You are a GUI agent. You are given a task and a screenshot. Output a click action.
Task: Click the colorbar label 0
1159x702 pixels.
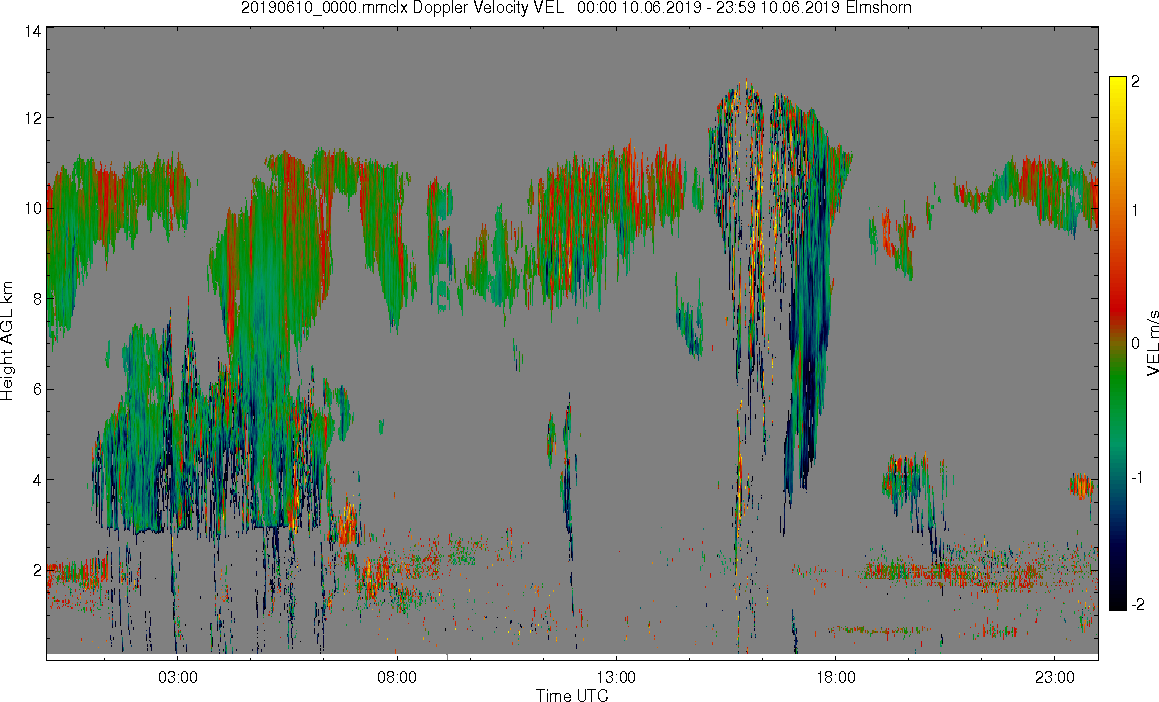(x=1135, y=344)
